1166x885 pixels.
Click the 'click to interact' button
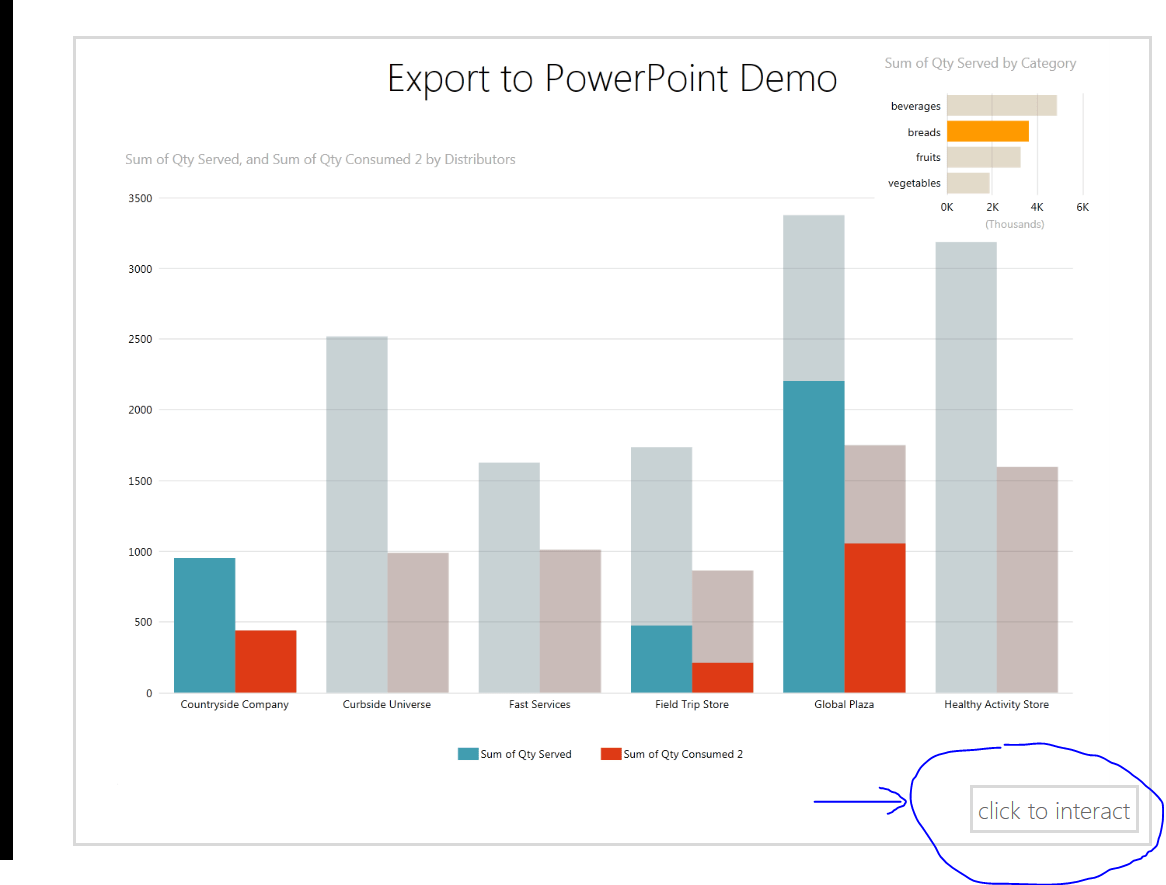1054,810
